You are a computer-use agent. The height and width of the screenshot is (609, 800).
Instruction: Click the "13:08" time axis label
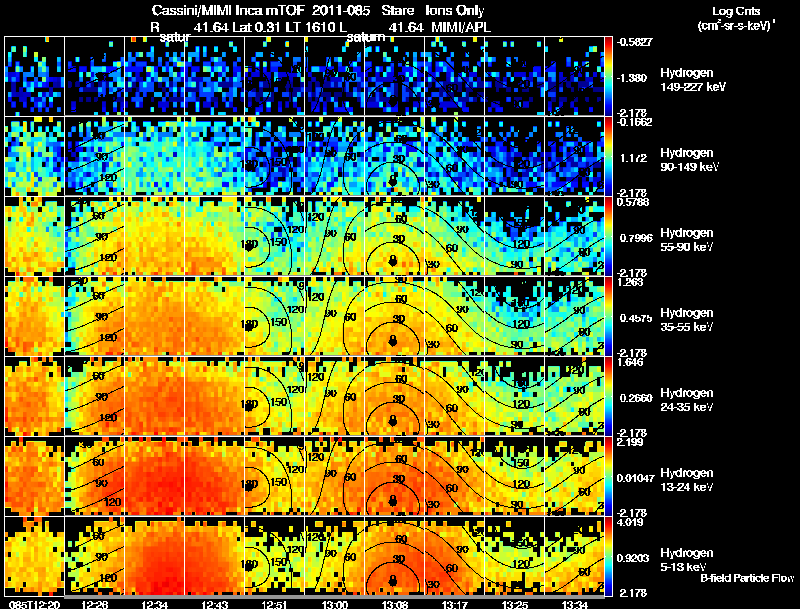pos(394,604)
